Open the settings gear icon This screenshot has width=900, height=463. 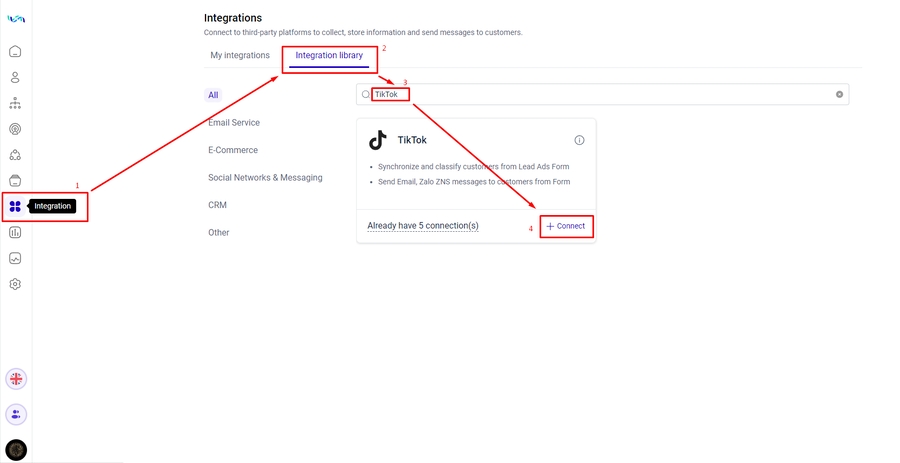coord(15,284)
